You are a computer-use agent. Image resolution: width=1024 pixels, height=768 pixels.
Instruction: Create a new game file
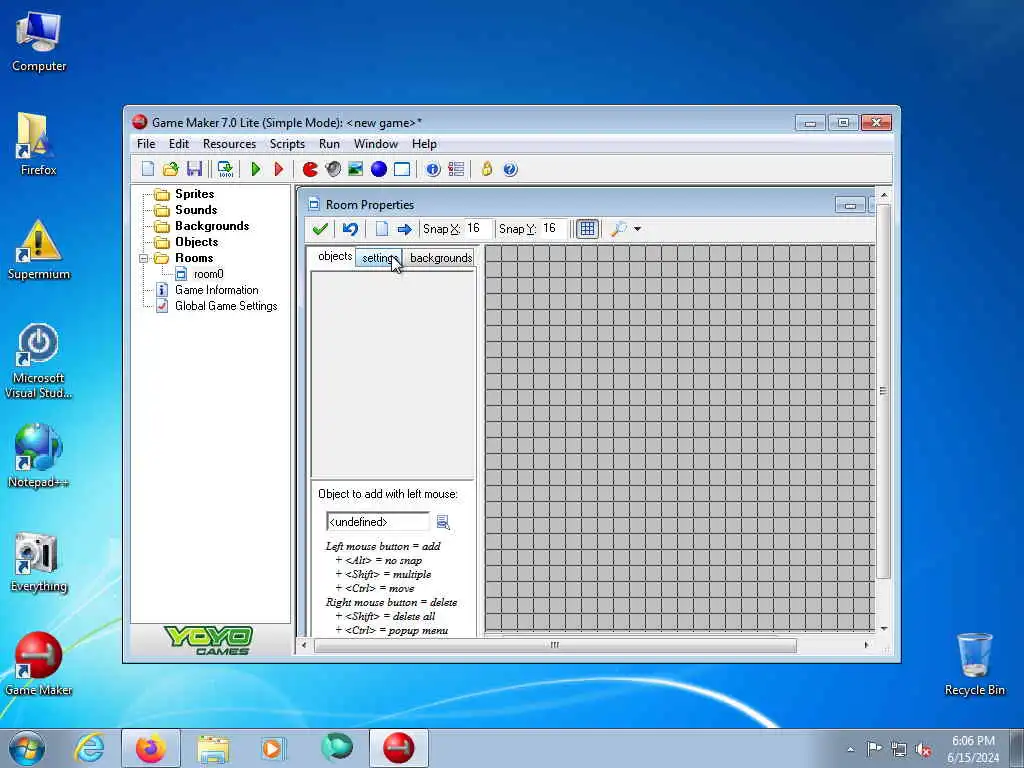click(x=148, y=169)
